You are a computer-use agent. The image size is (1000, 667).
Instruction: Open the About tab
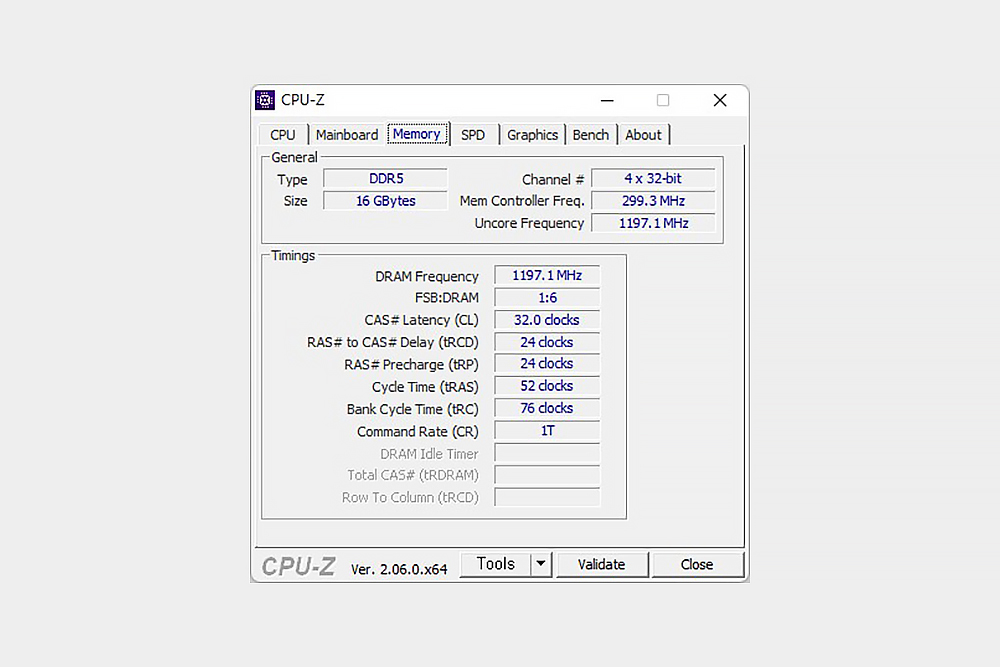(x=643, y=135)
